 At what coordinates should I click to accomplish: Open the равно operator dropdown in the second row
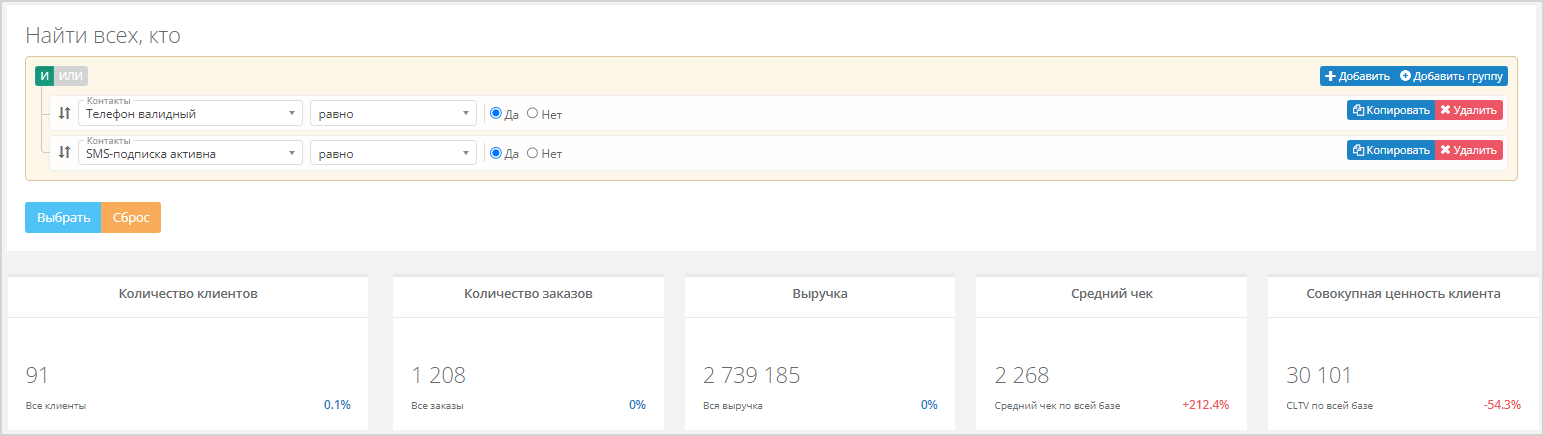(x=393, y=153)
